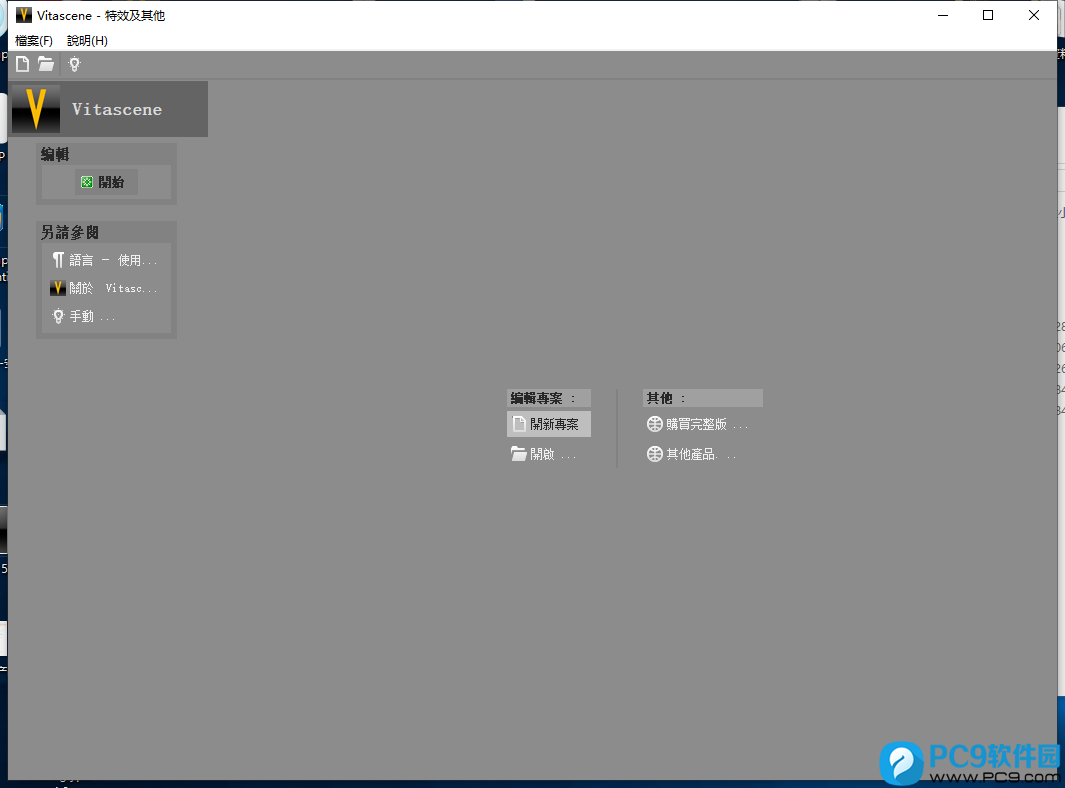Click the Vitascene title bar app icon
The height and width of the screenshot is (788, 1065).
[x=24, y=15]
